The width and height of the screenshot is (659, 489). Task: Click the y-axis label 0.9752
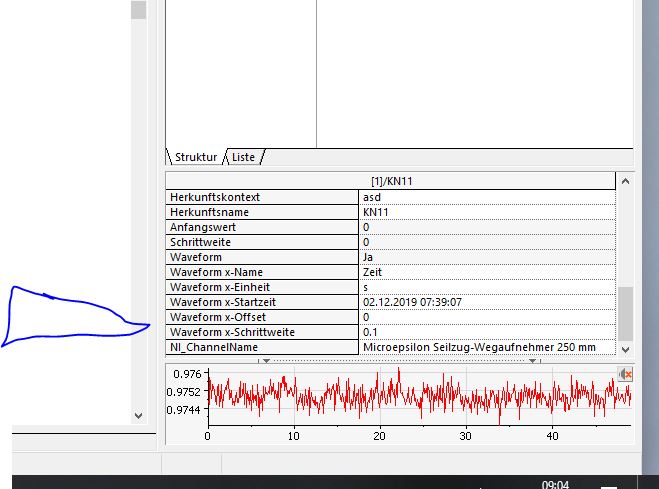coord(184,392)
